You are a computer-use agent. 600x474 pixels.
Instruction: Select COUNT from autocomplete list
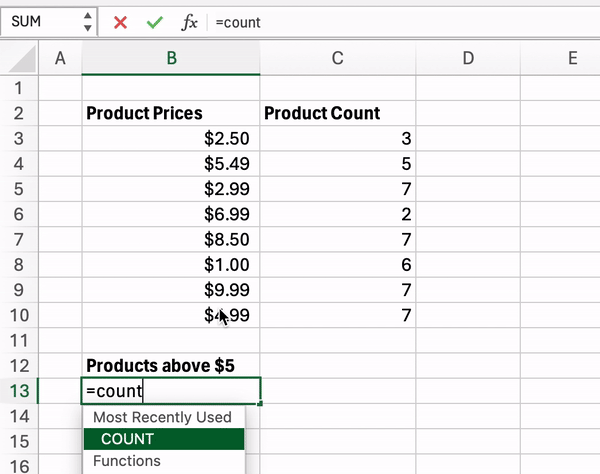[164, 439]
